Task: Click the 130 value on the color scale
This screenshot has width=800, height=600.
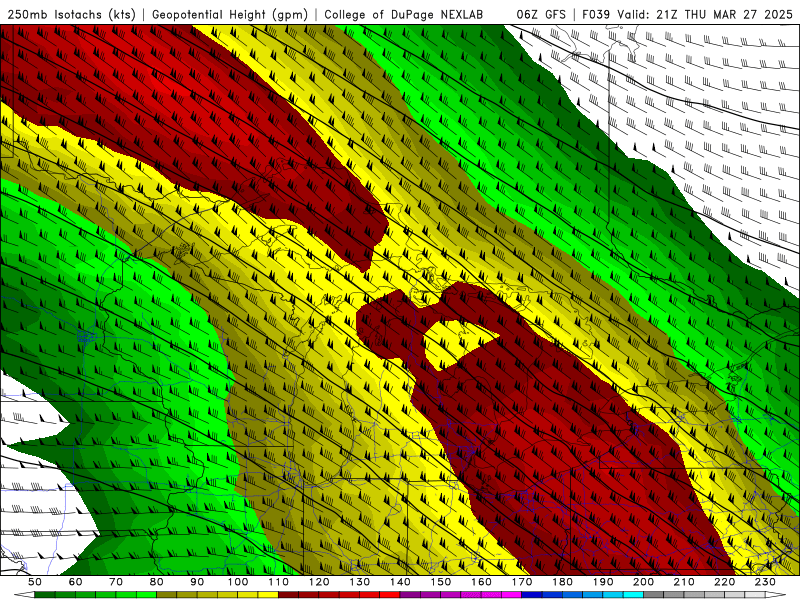Action: [x=359, y=582]
